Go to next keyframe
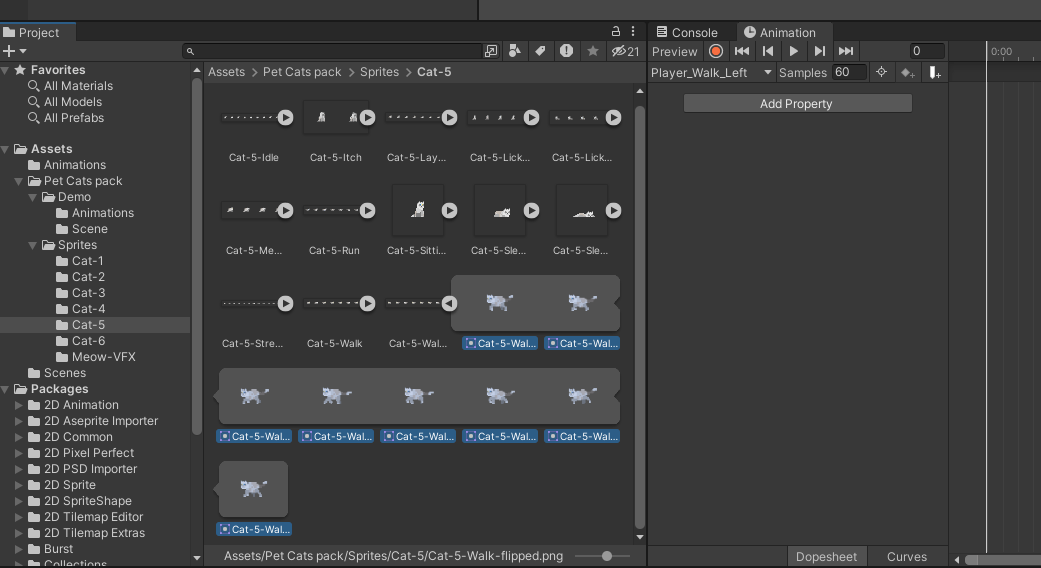The height and width of the screenshot is (568, 1041). tap(820, 51)
